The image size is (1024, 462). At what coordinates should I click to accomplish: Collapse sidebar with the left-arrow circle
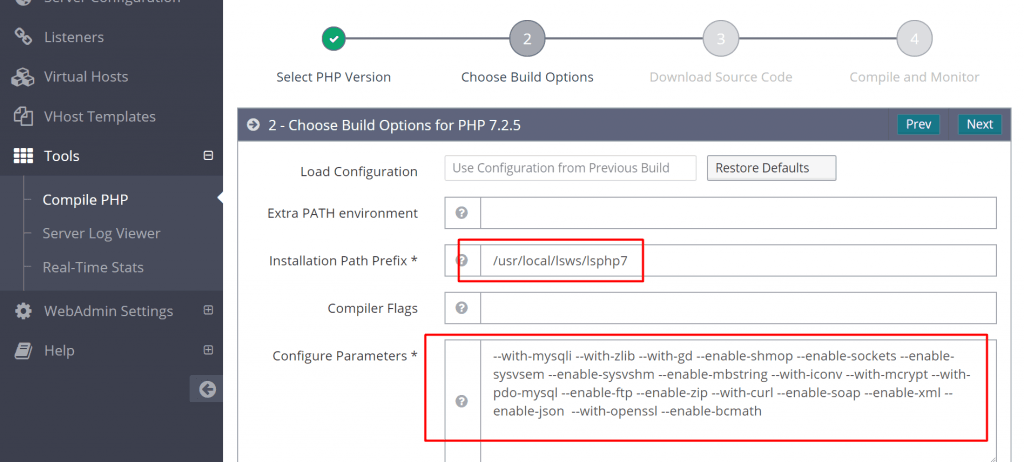pos(207,389)
